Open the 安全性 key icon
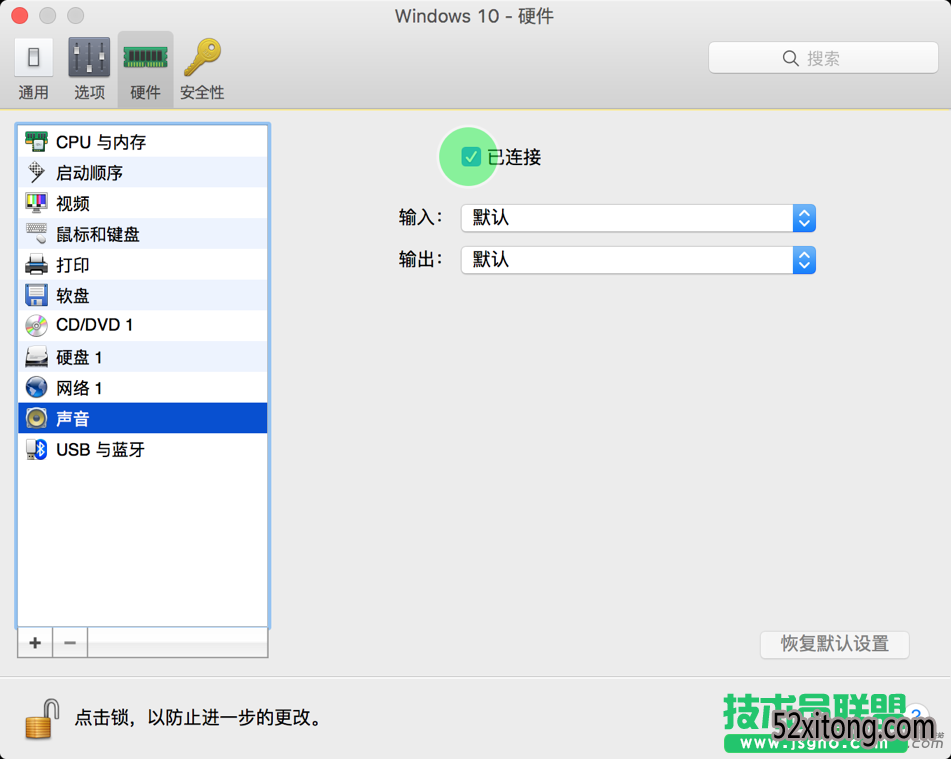The width and height of the screenshot is (951, 759). click(203, 57)
